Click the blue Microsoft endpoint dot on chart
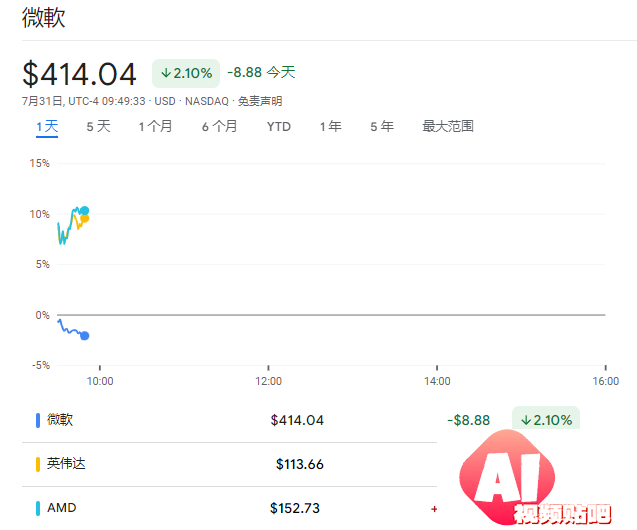Screen dimensions: 637x530 [84, 336]
